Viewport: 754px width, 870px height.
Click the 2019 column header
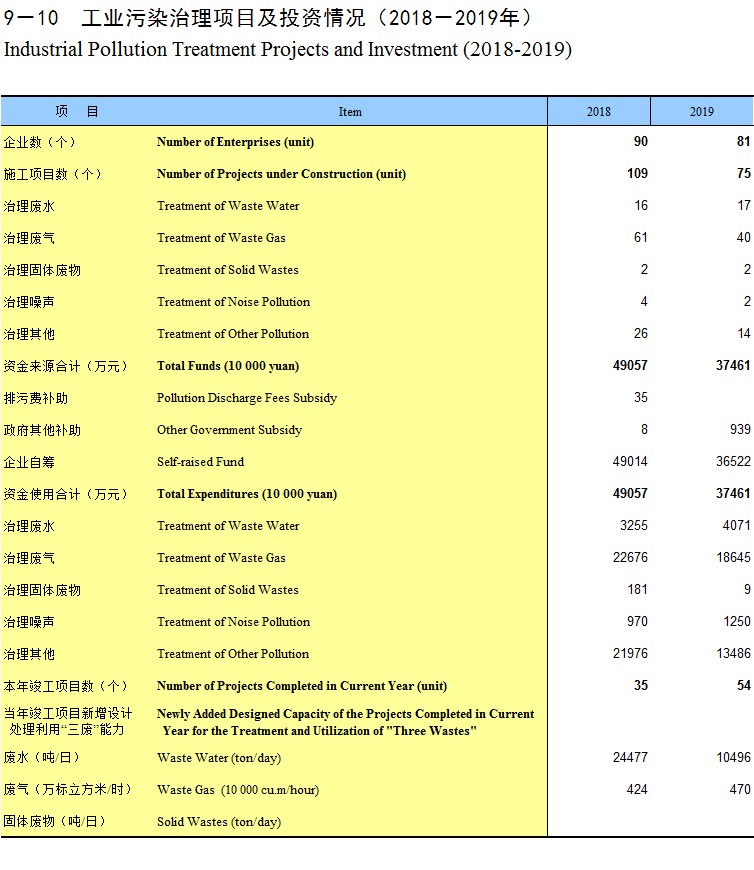(702, 112)
